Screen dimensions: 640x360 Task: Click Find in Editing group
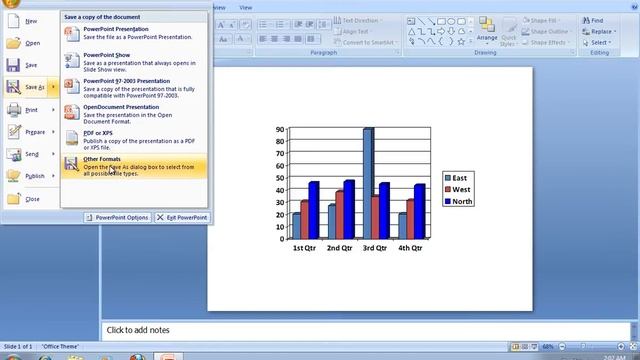pyautogui.click(x=593, y=20)
